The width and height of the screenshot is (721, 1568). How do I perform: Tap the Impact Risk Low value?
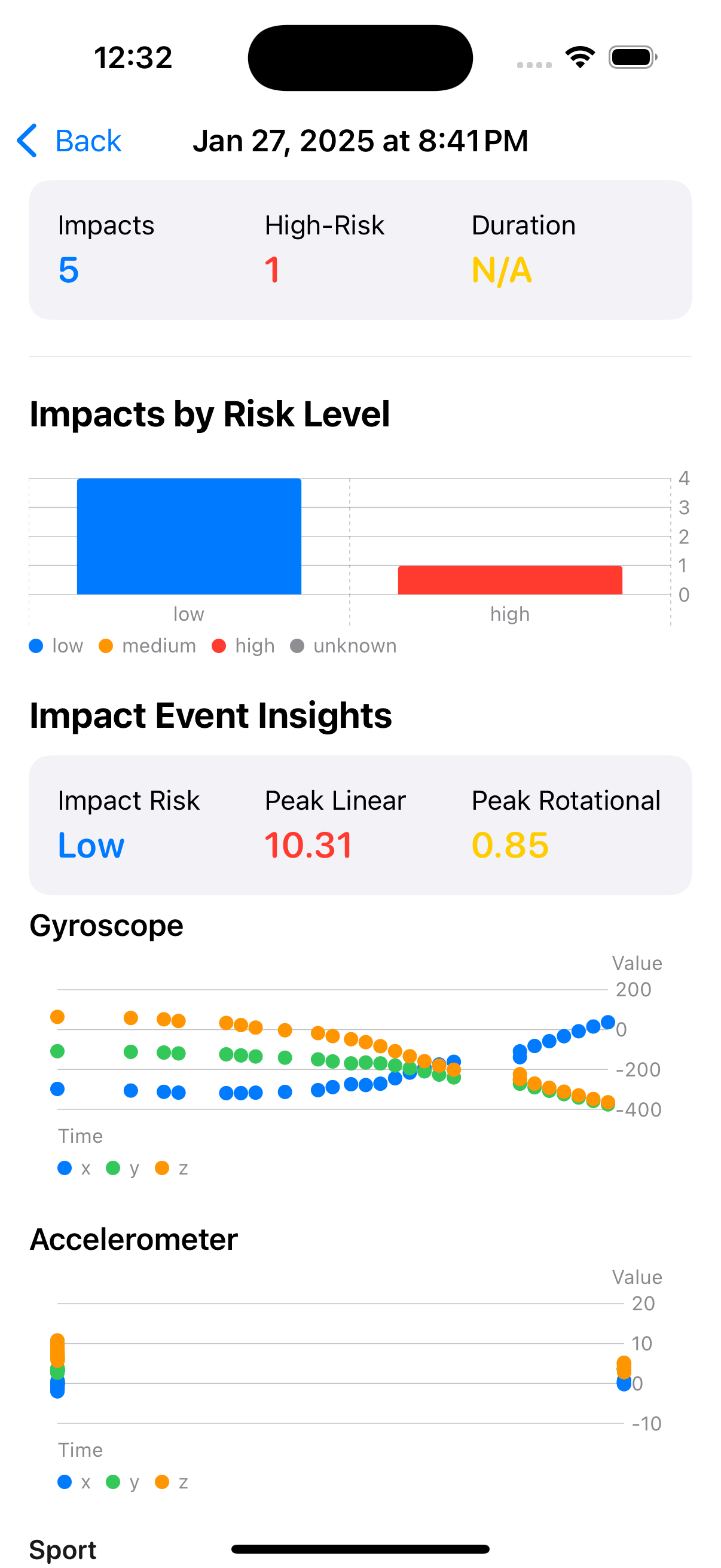pyautogui.click(x=91, y=845)
